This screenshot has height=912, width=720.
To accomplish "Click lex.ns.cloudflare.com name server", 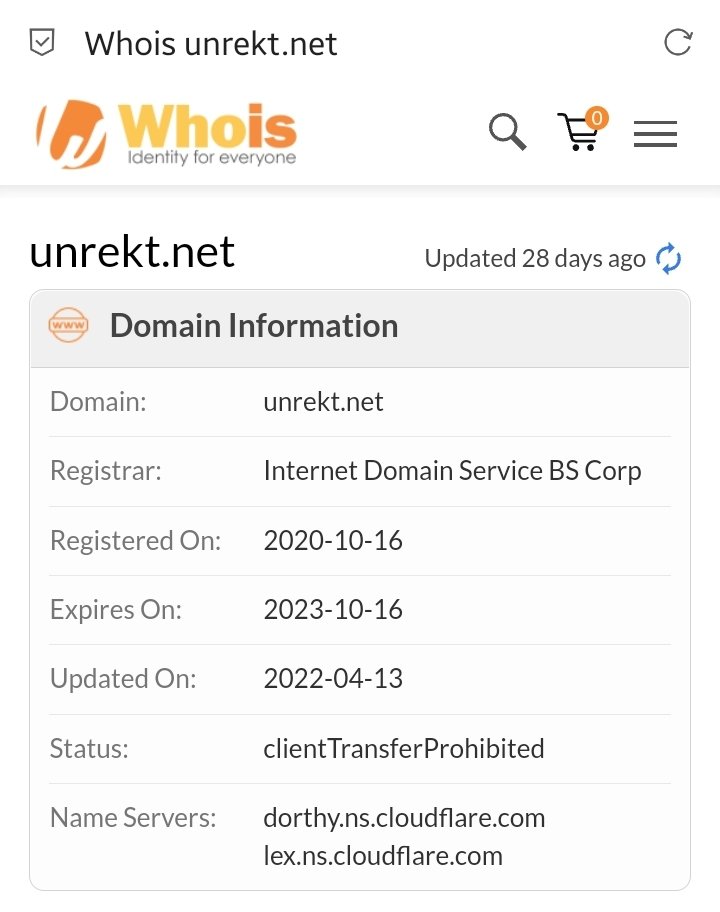I will tap(383, 856).
